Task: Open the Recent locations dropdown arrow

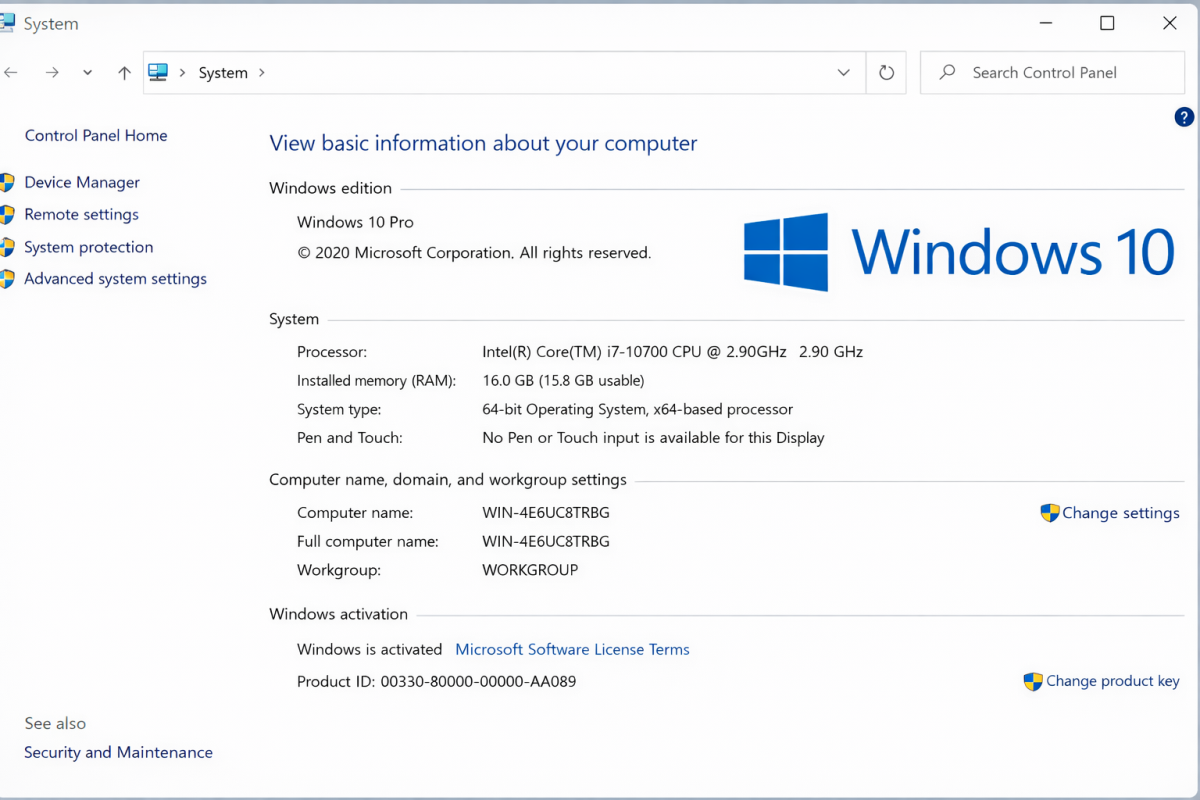Action: (x=88, y=72)
